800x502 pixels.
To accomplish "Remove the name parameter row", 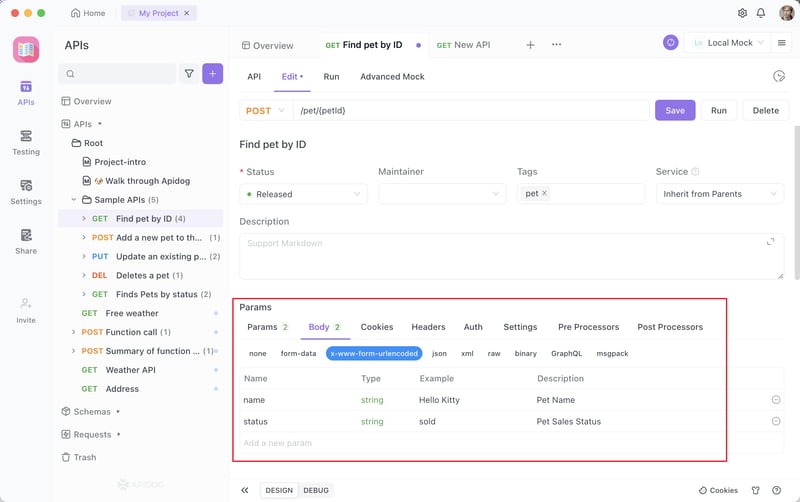I will [776, 400].
